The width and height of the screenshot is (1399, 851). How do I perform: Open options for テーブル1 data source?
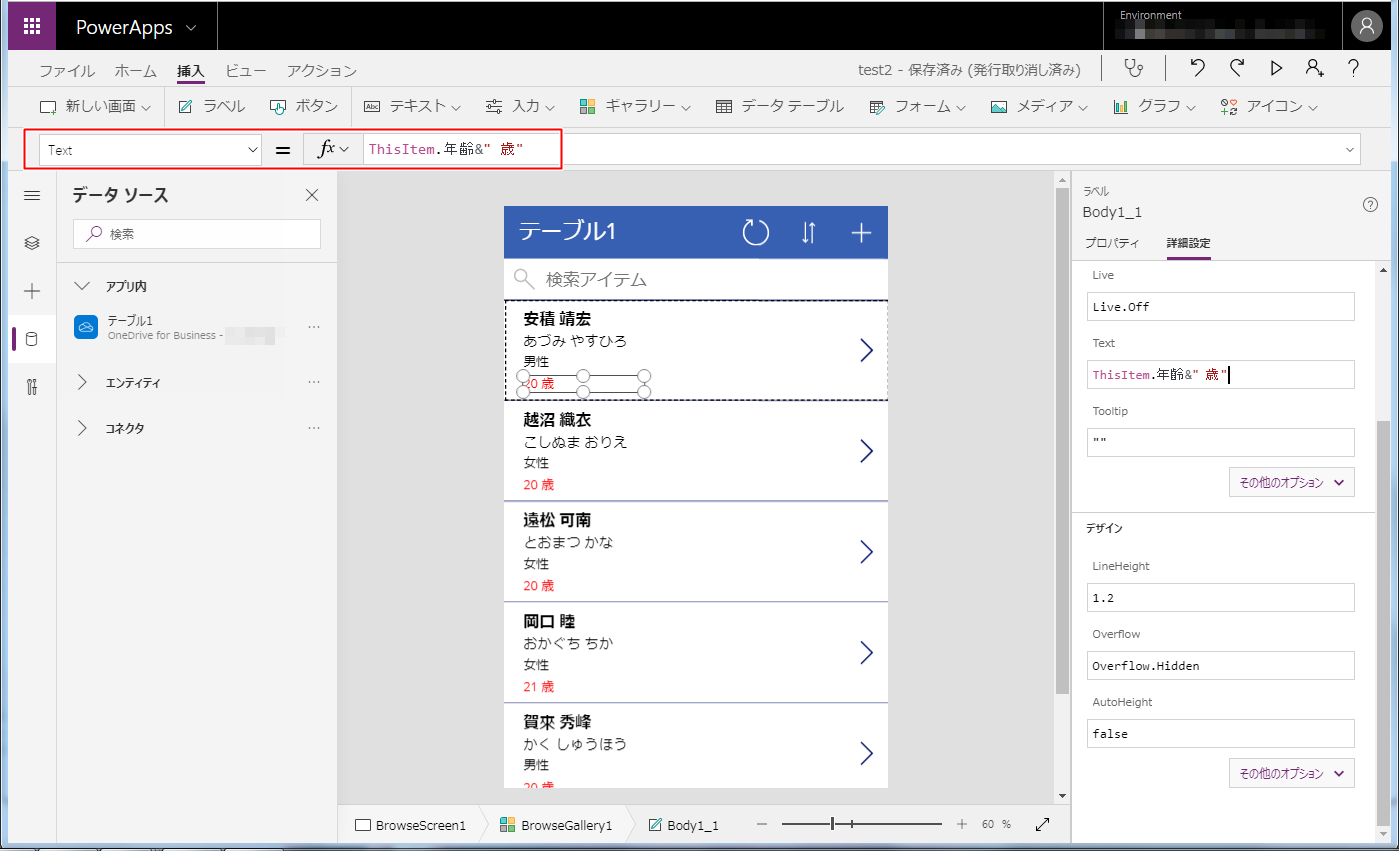(x=314, y=327)
